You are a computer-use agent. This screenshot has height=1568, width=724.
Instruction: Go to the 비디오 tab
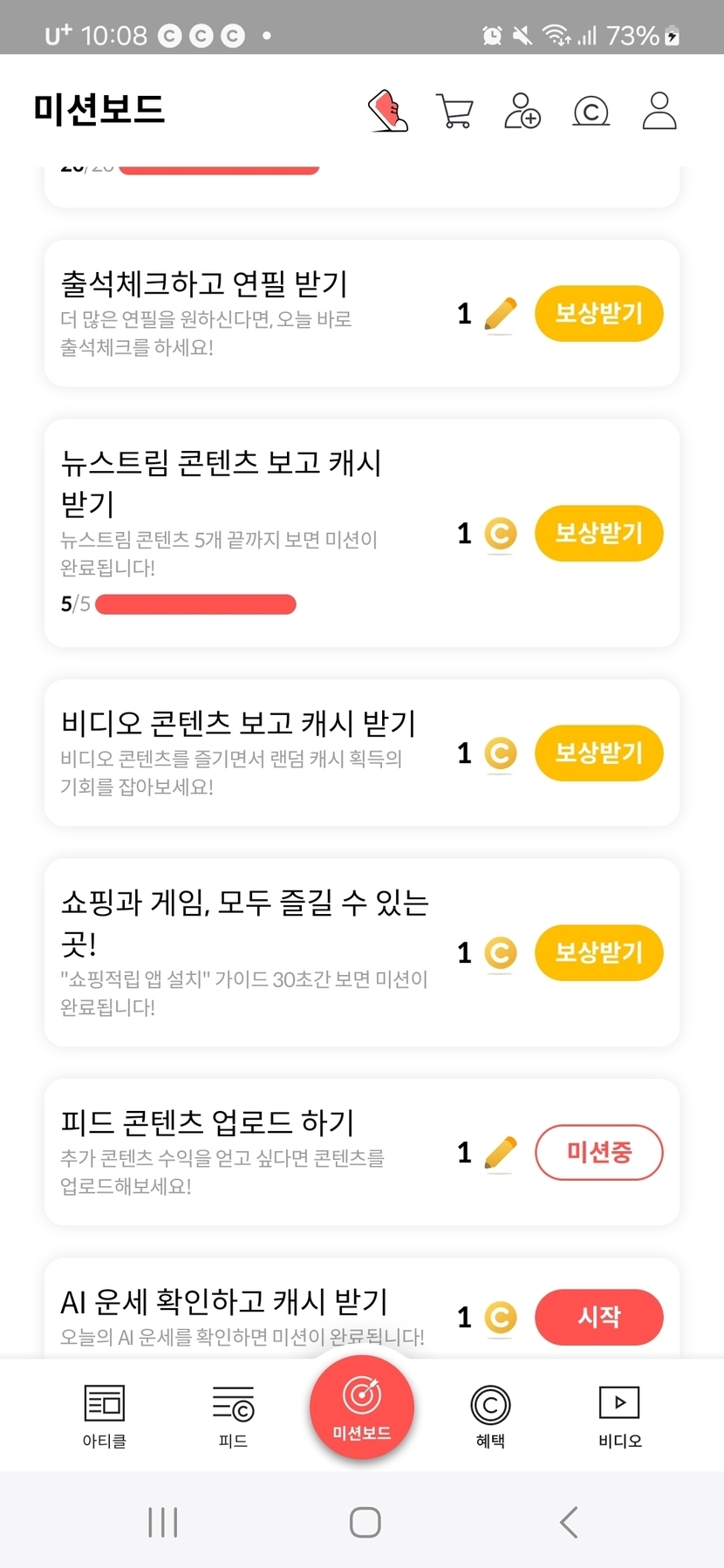click(x=619, y=1415)
